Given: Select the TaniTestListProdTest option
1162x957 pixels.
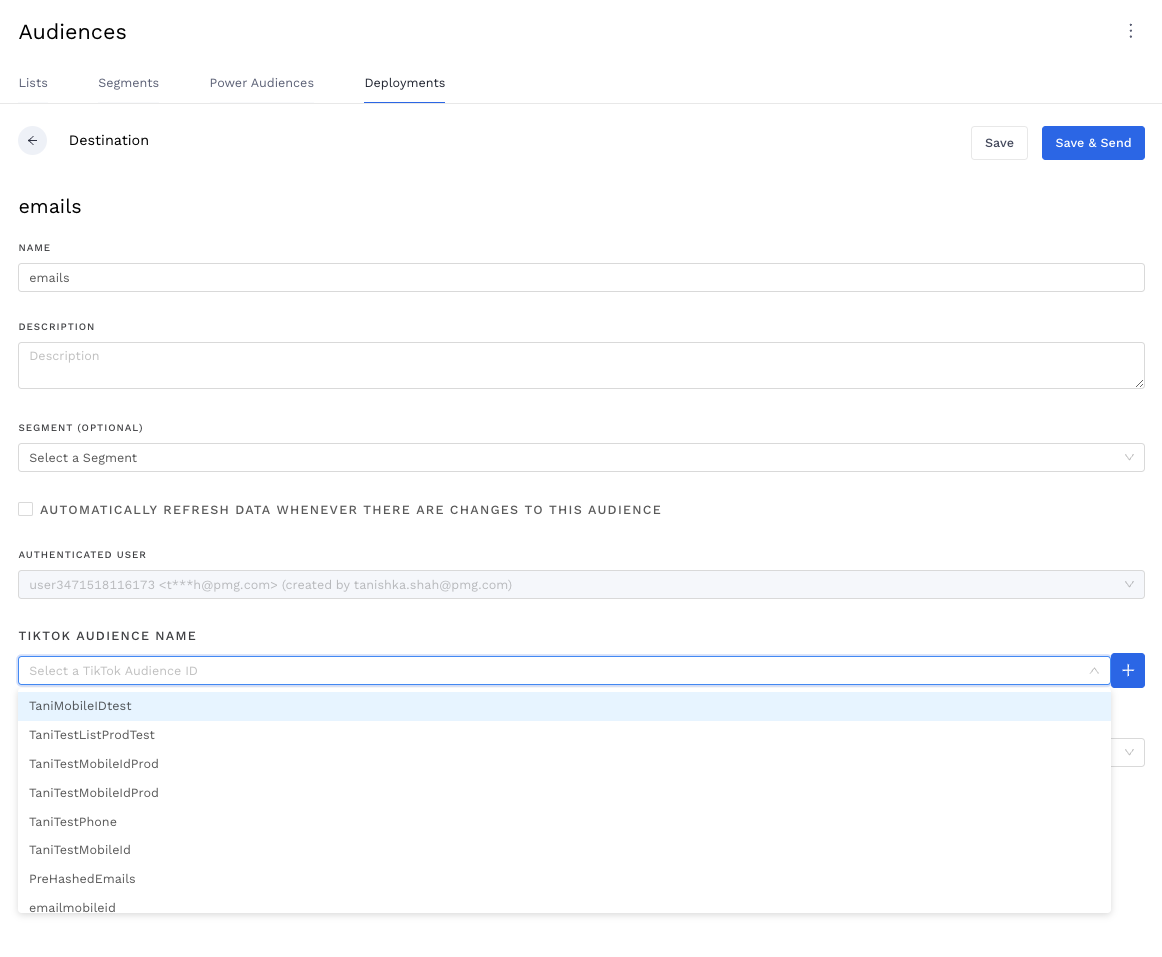Looking at the screenshot, I should click(x=92, y=735).
